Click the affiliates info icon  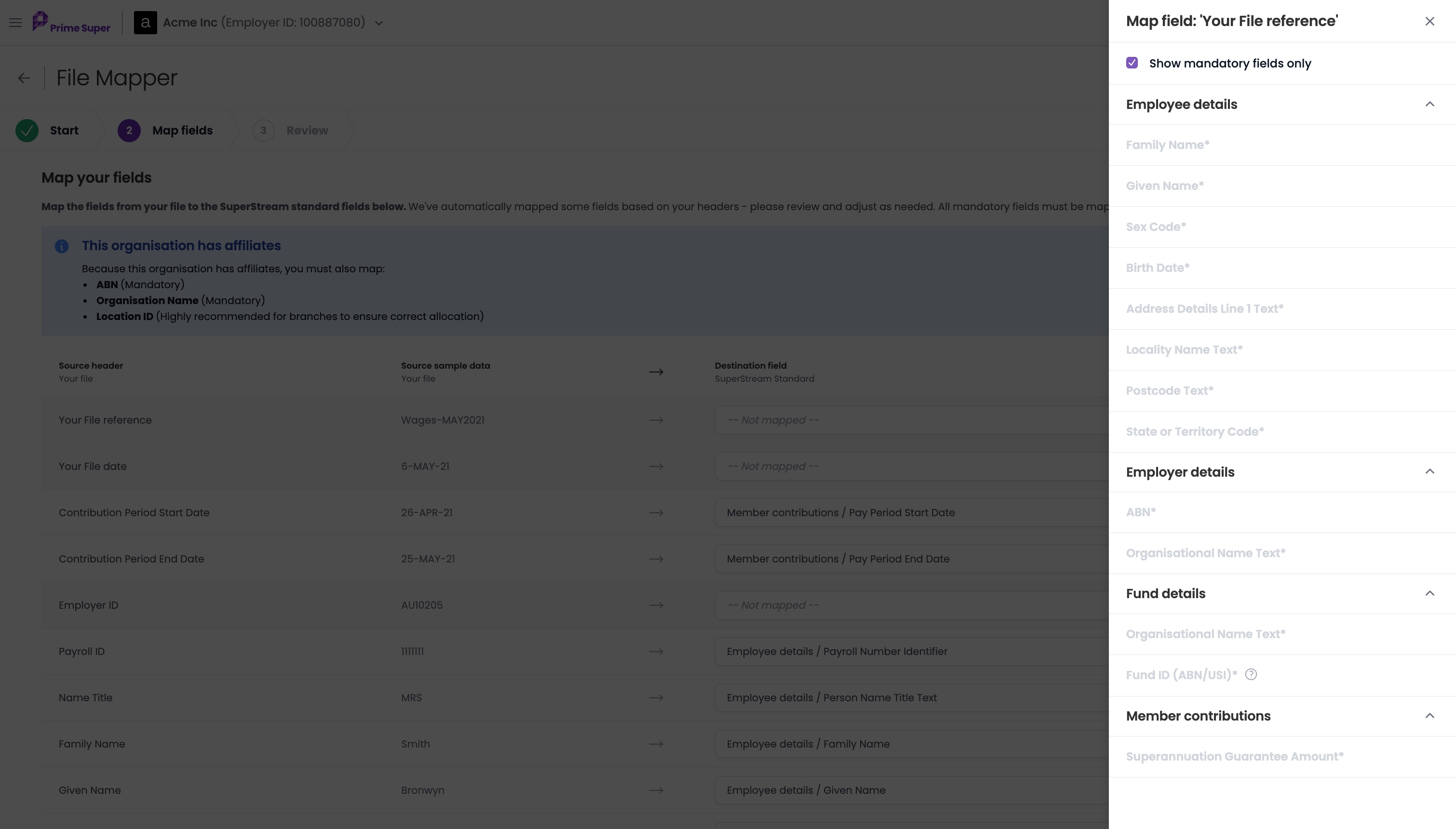click(x=62, y=246)
